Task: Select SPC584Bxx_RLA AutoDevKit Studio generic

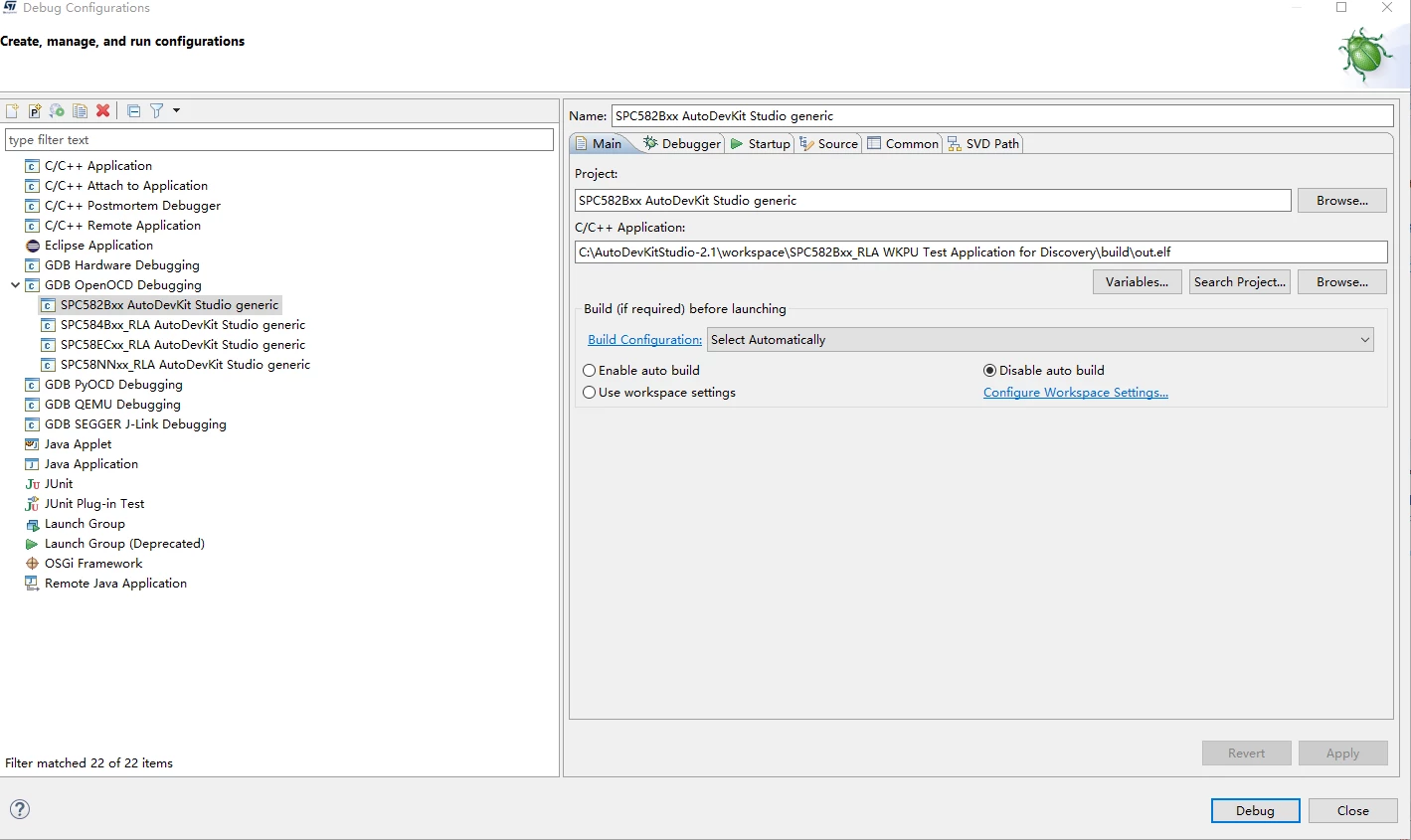Action: point(183,325)
